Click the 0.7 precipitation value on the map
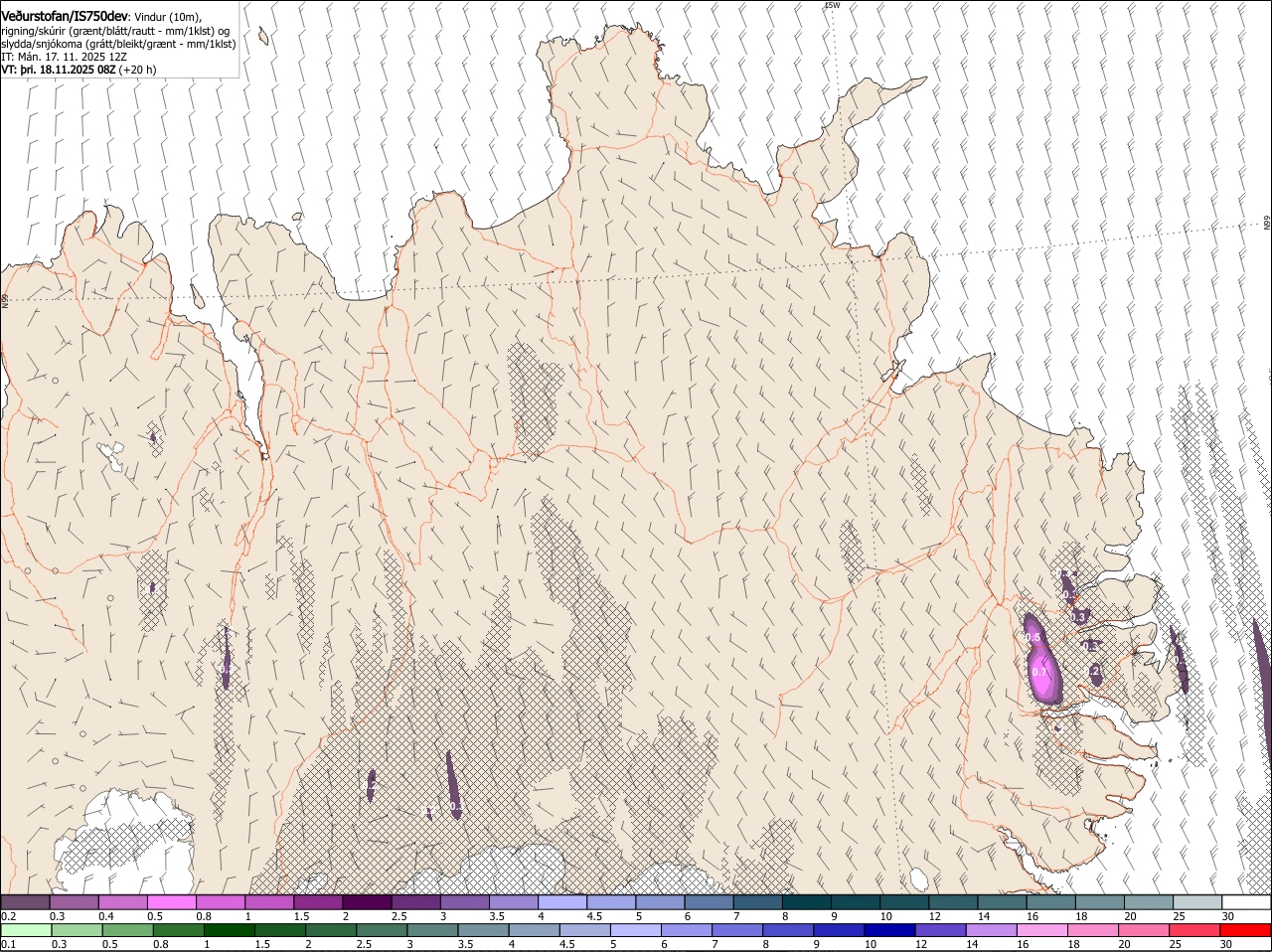The height and width of the screenshot is (952, 1272). [x=1039, y=672]
